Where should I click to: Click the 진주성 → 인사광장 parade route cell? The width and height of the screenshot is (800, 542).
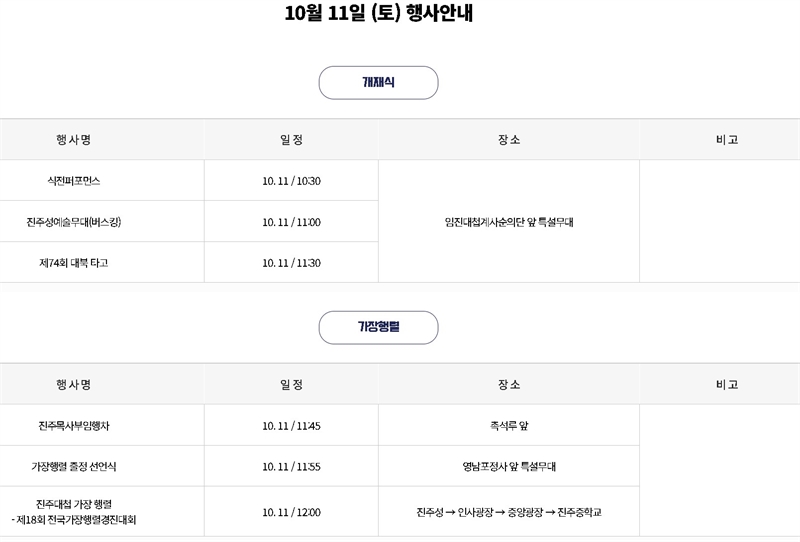509,512
